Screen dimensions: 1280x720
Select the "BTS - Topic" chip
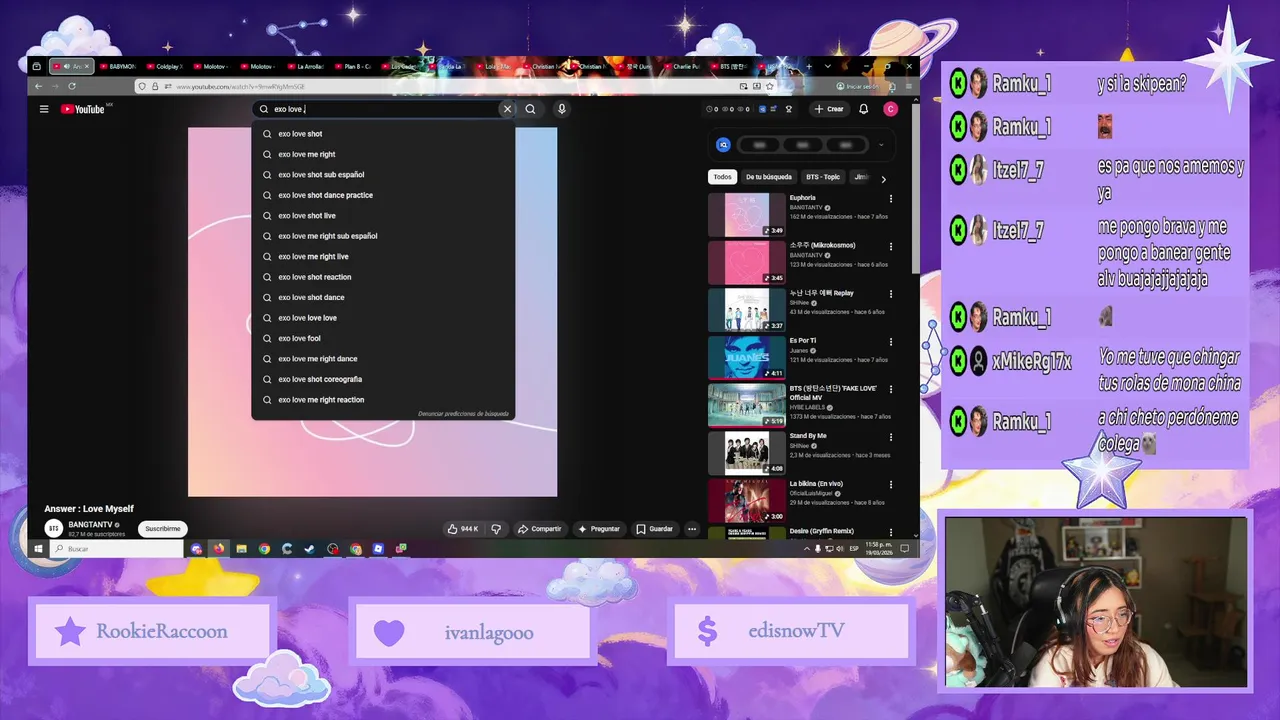(x=824, y=177)
